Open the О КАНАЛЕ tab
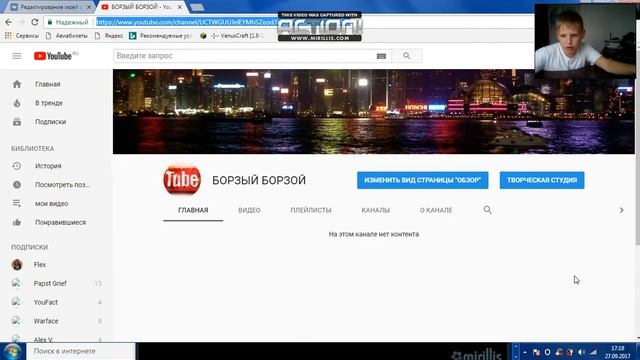Image resolution: width=640 pixels, height=360 pixels. click(x=436, y=210)
